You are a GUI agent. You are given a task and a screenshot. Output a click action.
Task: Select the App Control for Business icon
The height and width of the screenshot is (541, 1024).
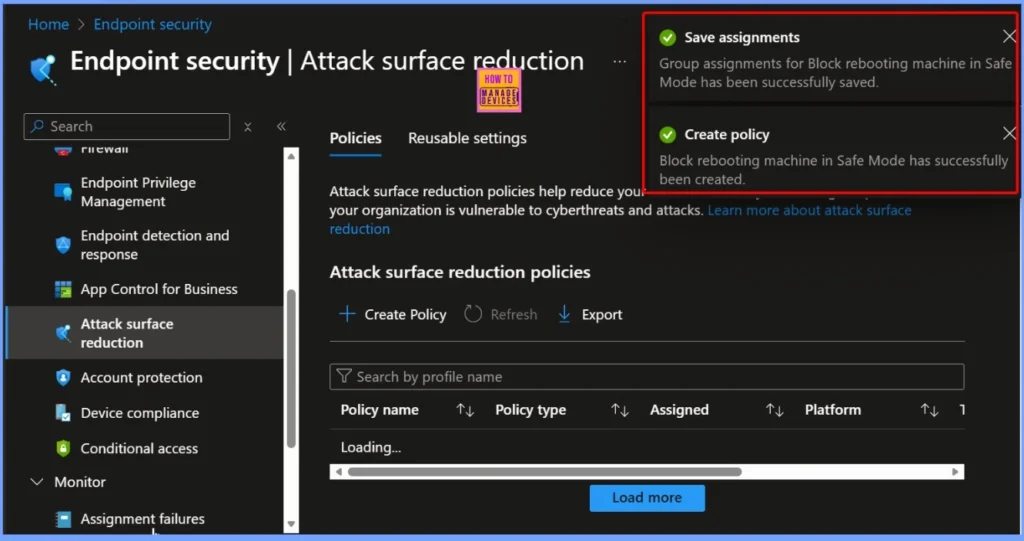[63, 289]
